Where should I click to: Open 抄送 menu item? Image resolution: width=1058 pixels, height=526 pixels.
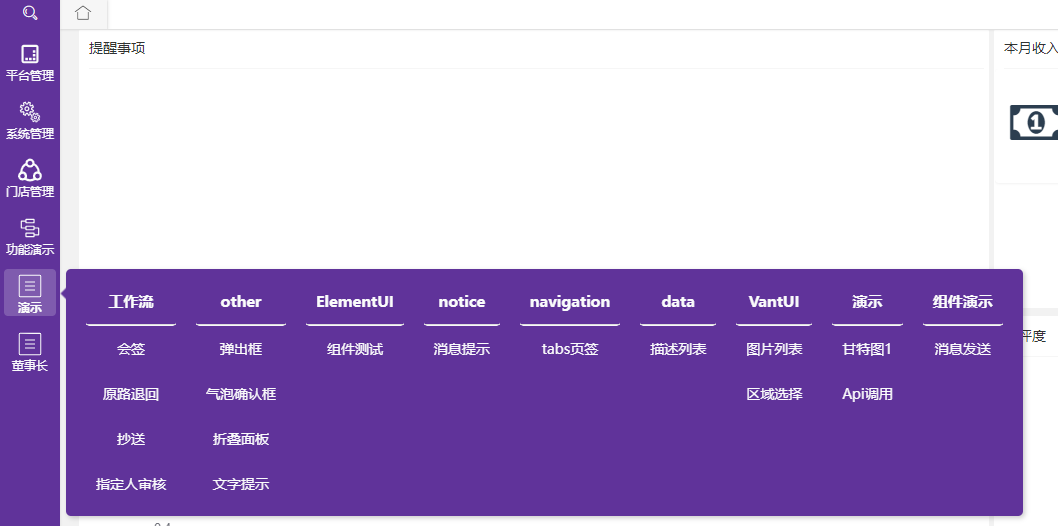tap(131, 440)
